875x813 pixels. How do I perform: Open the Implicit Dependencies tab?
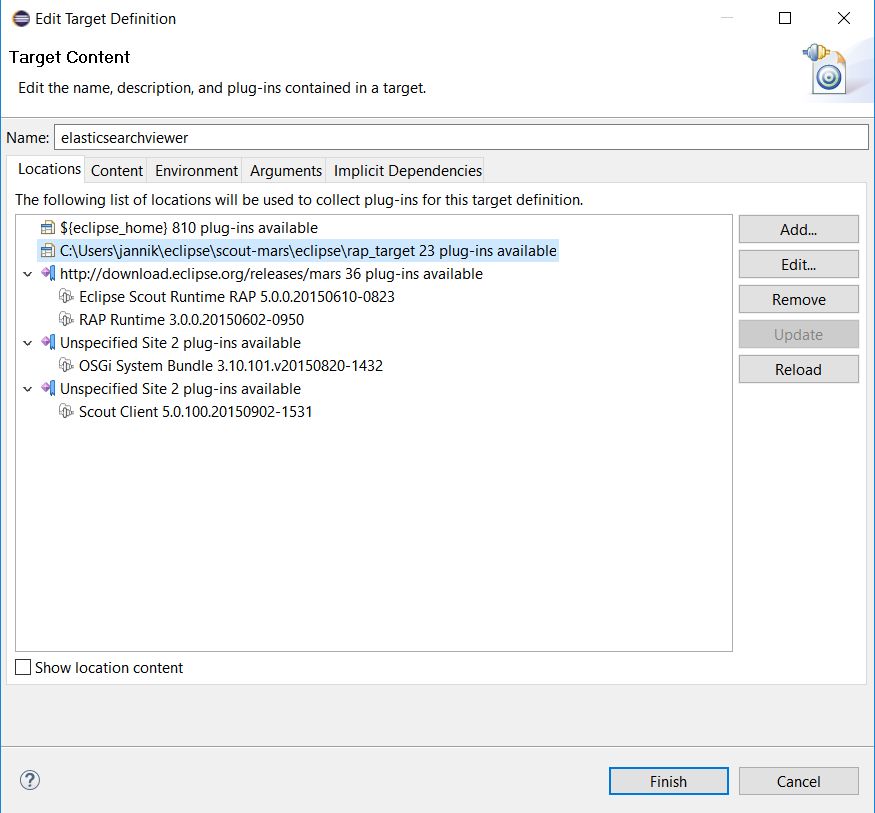407,170
